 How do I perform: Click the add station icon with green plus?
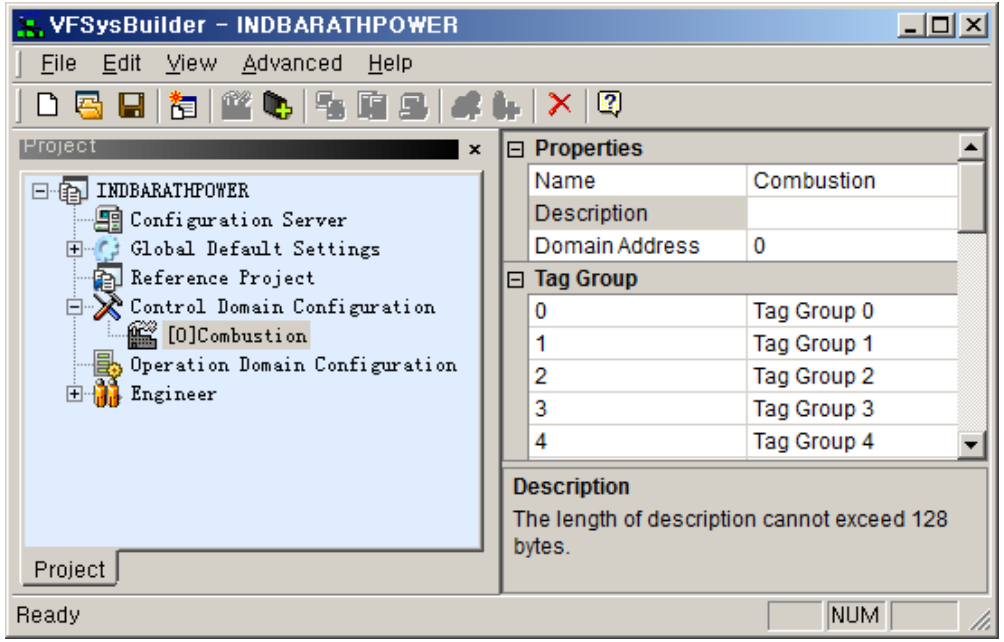pyautogui.click(x=277, y=105)
